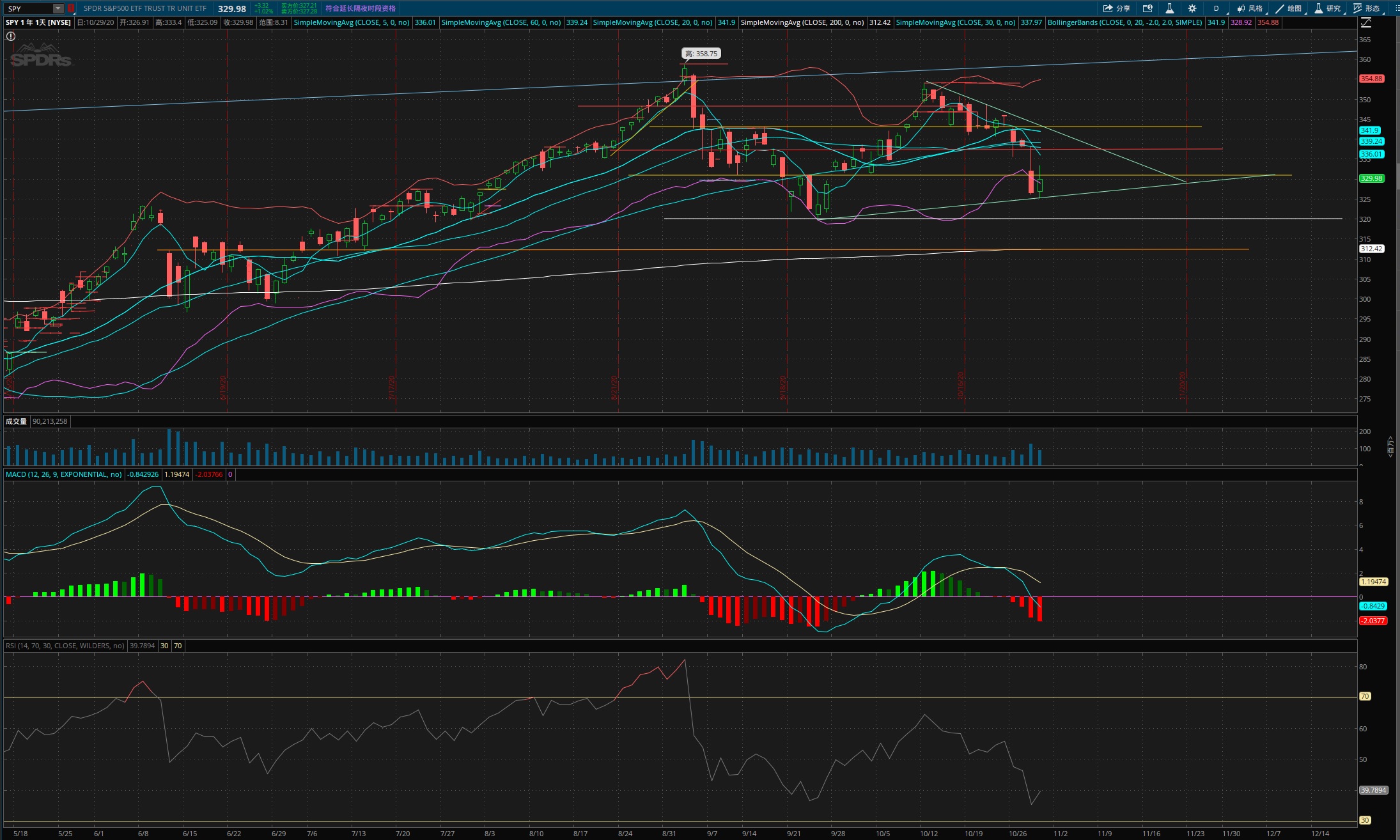Click the MACD 1.19474 axis value tag
1400x840 pixels.
[1374, 582]
